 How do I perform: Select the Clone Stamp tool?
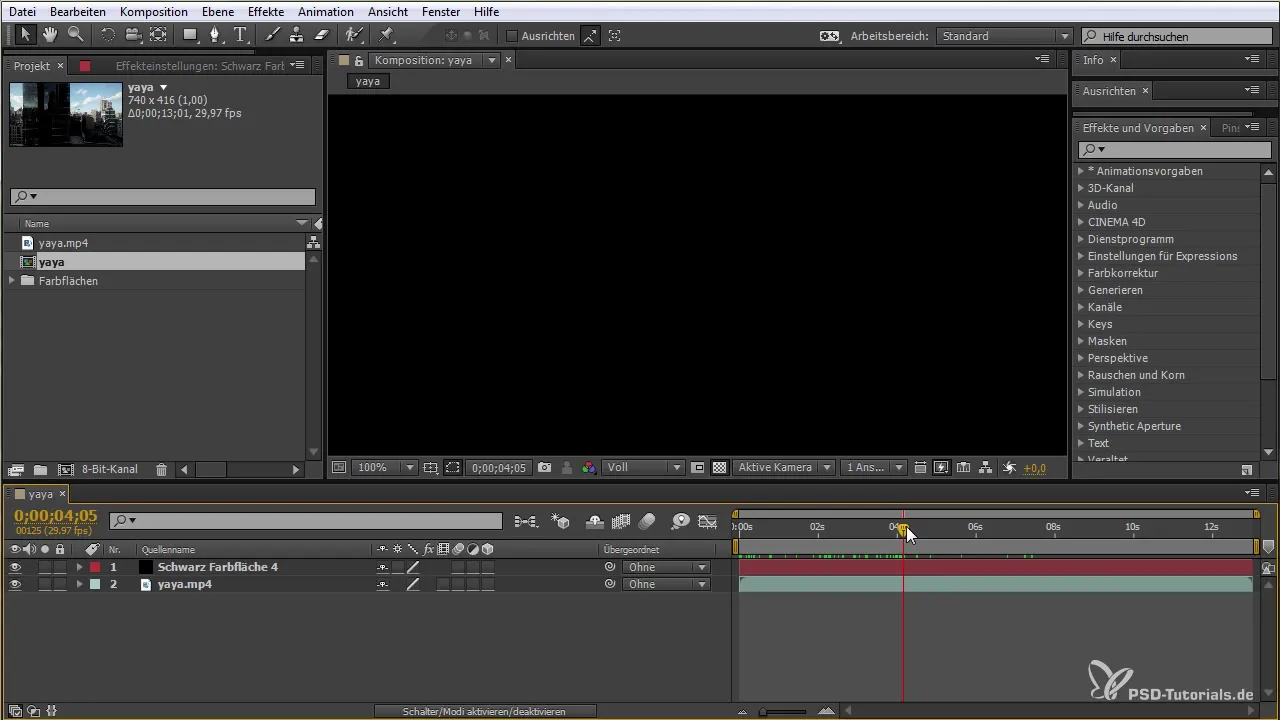point(296,35)
